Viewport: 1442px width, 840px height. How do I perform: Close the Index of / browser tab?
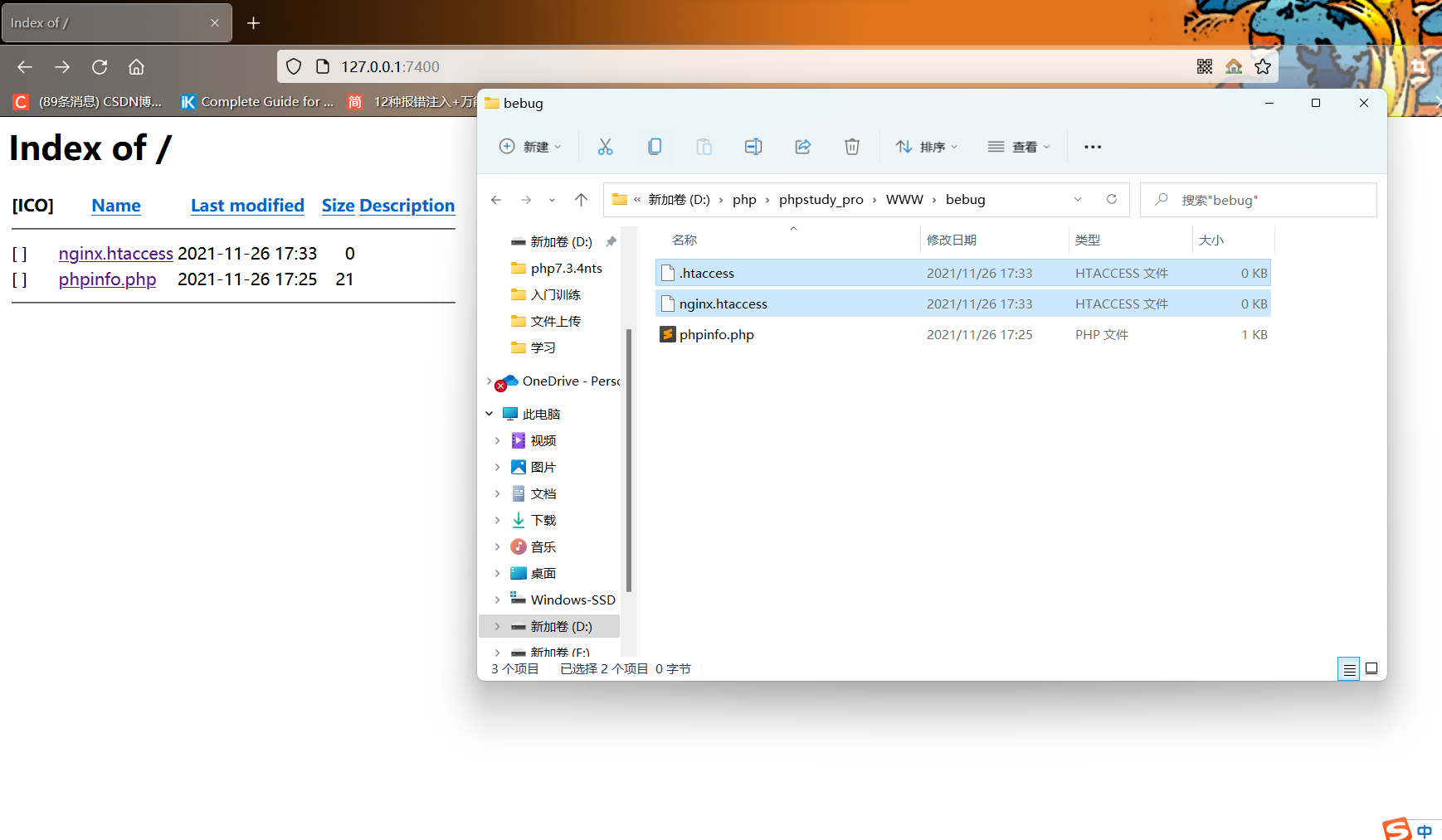pyautogui.click(x=215, y=23)
